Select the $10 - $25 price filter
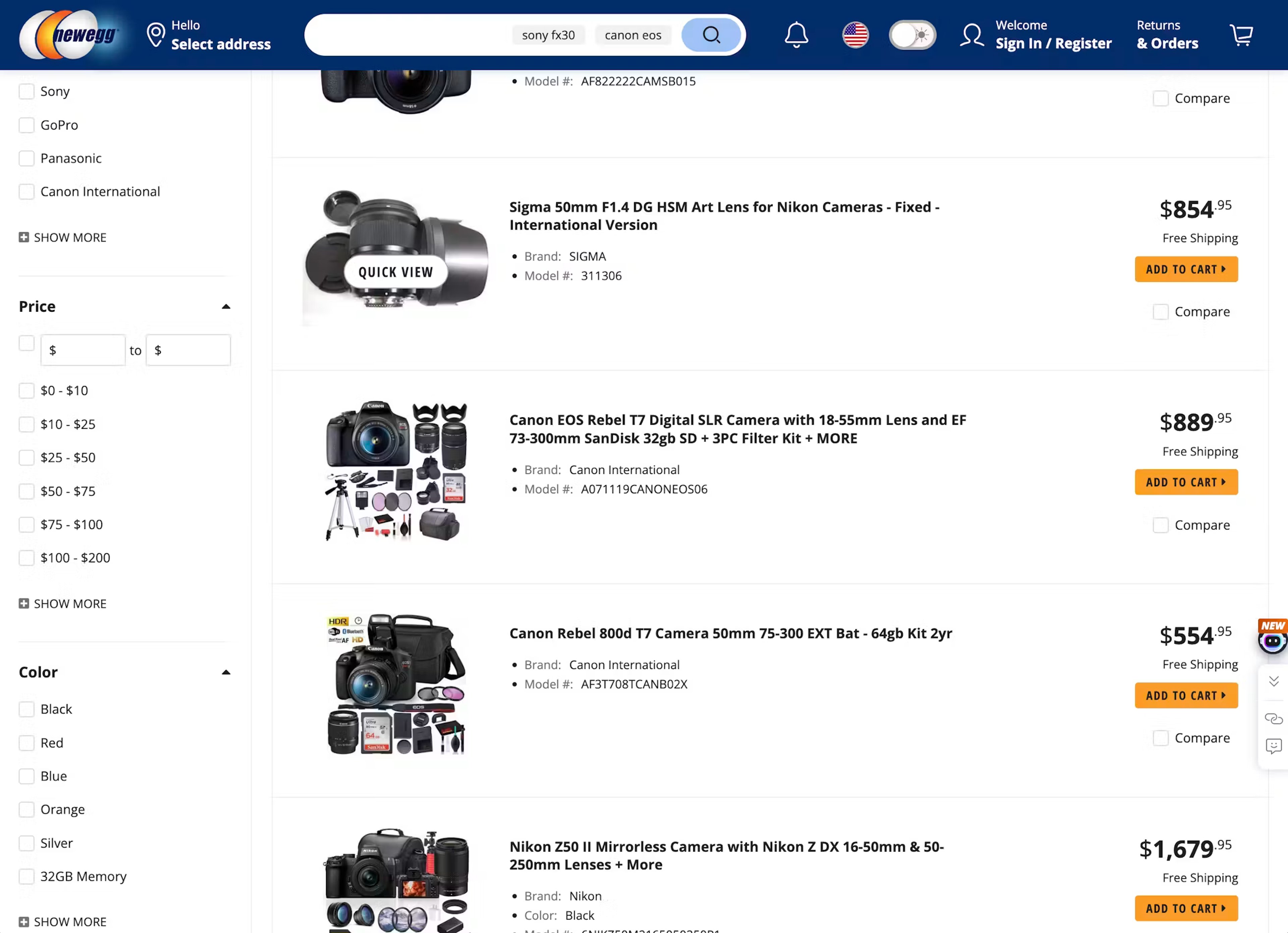Image resolution: width=1288 pixels, height=933 pixels. click(26, 424)
